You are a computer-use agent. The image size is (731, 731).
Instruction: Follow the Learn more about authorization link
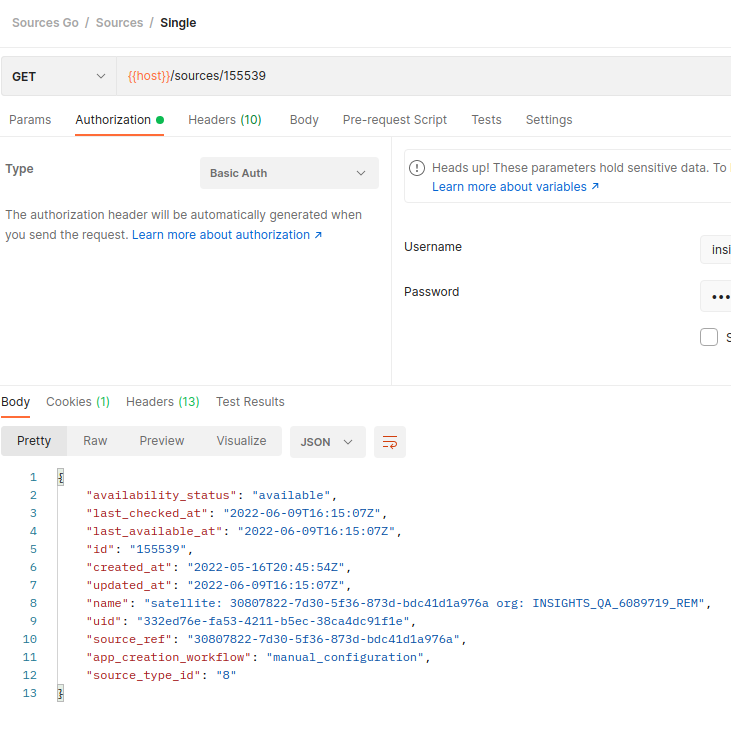tap(227, 235)
